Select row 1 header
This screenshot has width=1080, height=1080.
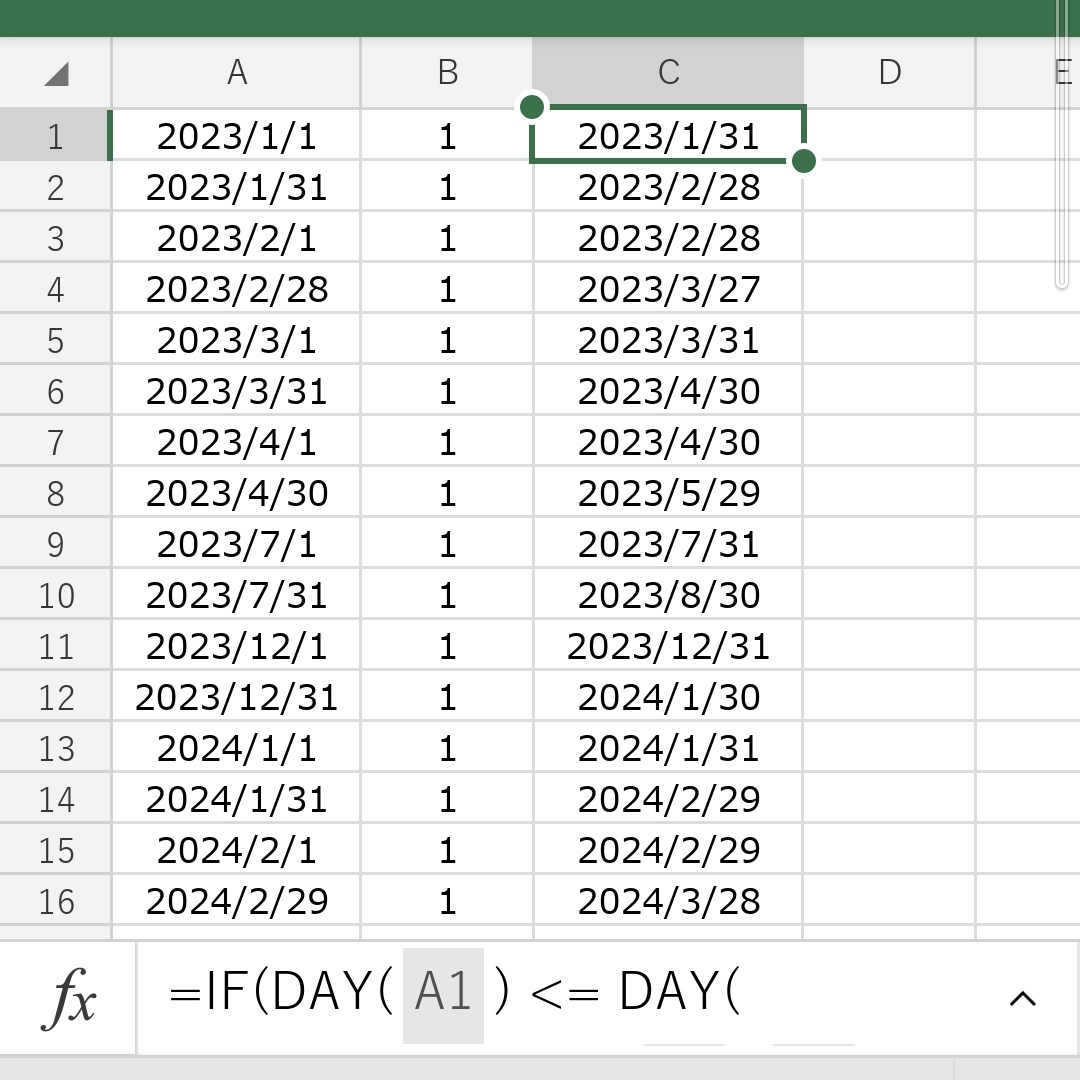[x=55, y=136]
